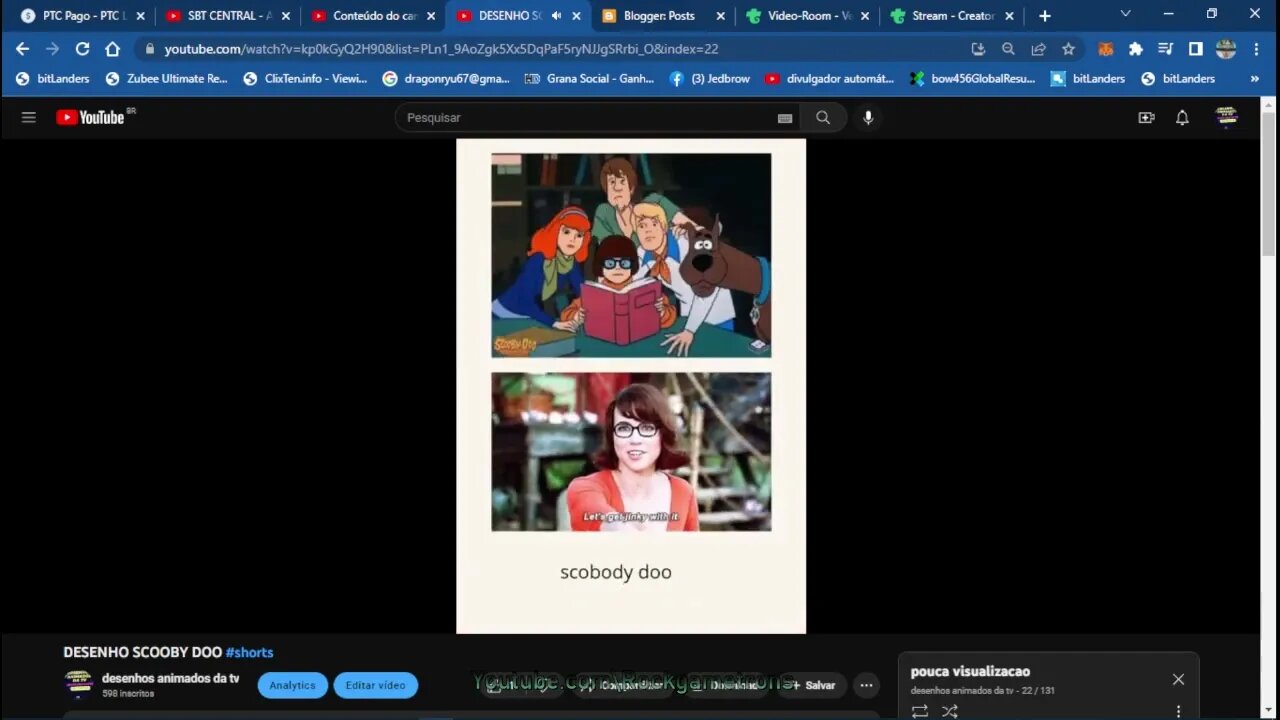Screen dimensions: 1280x720
Task: Open the #shorts hashtag link
Action: point(249,652)
